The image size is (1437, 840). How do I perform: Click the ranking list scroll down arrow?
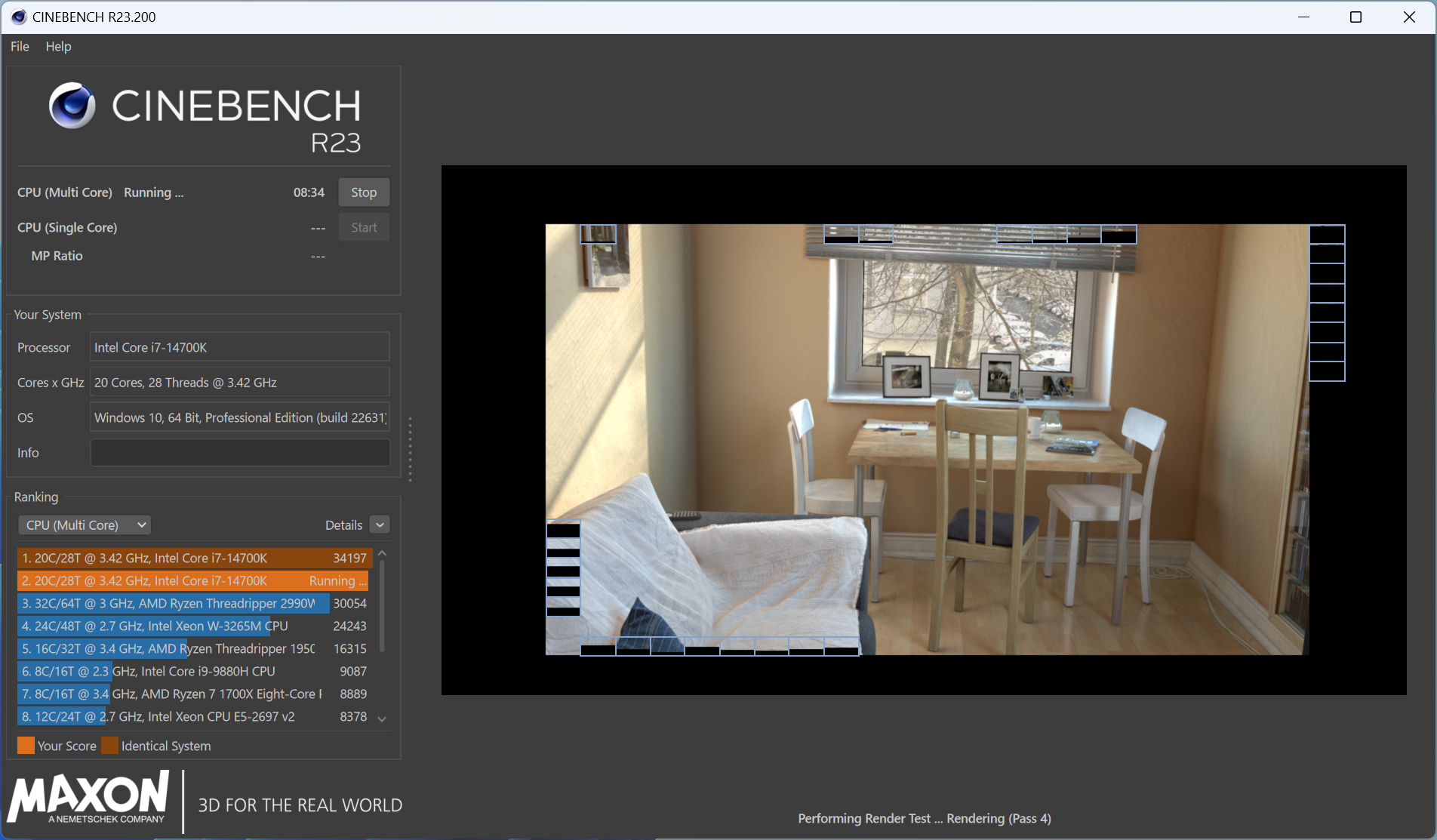[382, 719]
